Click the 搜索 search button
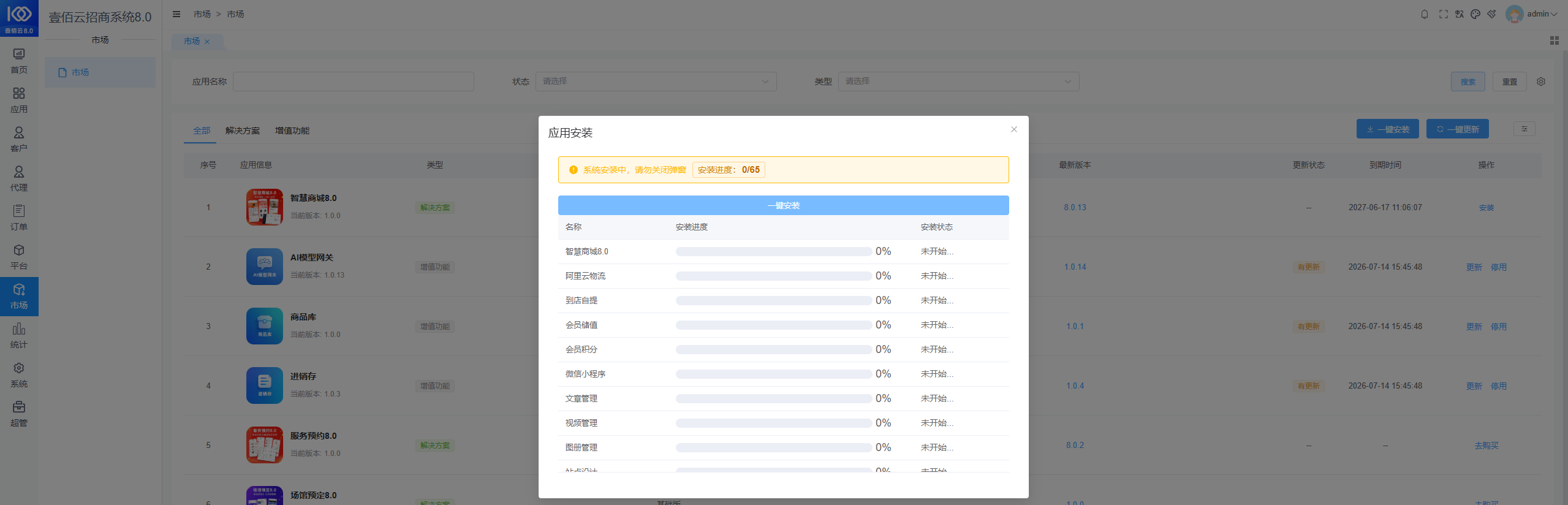Screen dimensions: 1568x505 tap(1468, 82)
